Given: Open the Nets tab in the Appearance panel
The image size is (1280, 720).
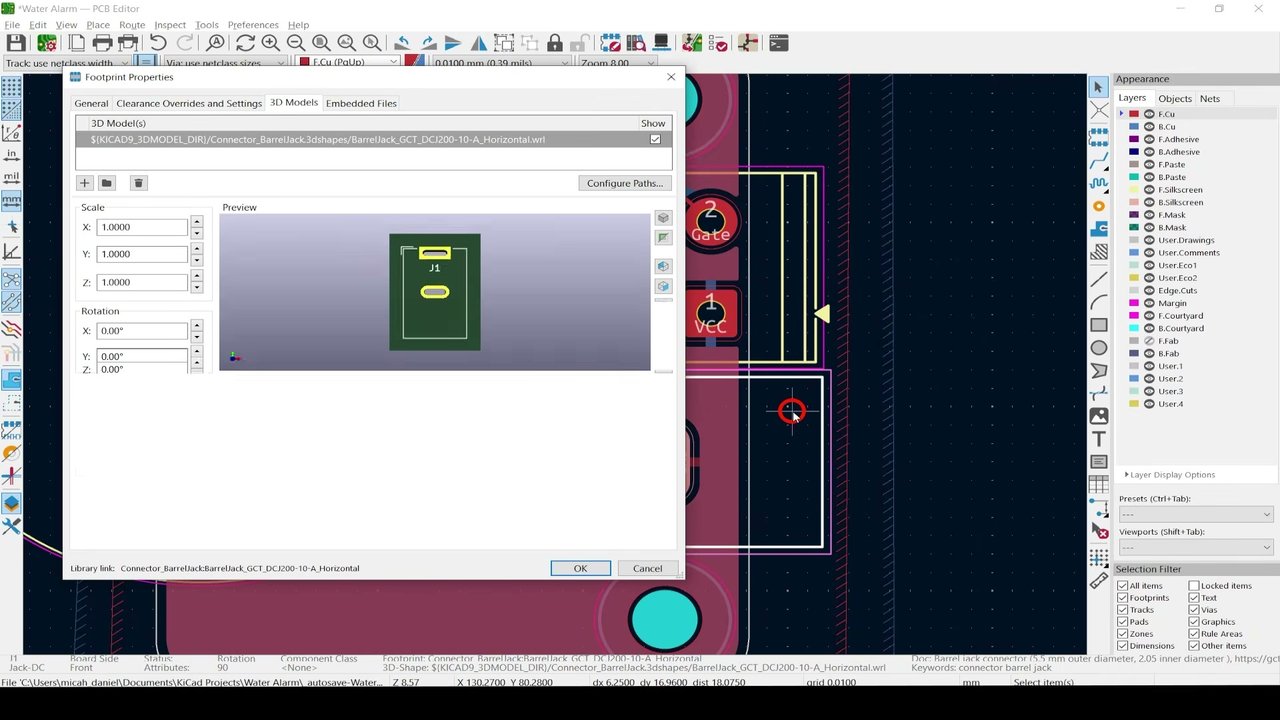Looking at the screenshot, I should point(1210,99).
